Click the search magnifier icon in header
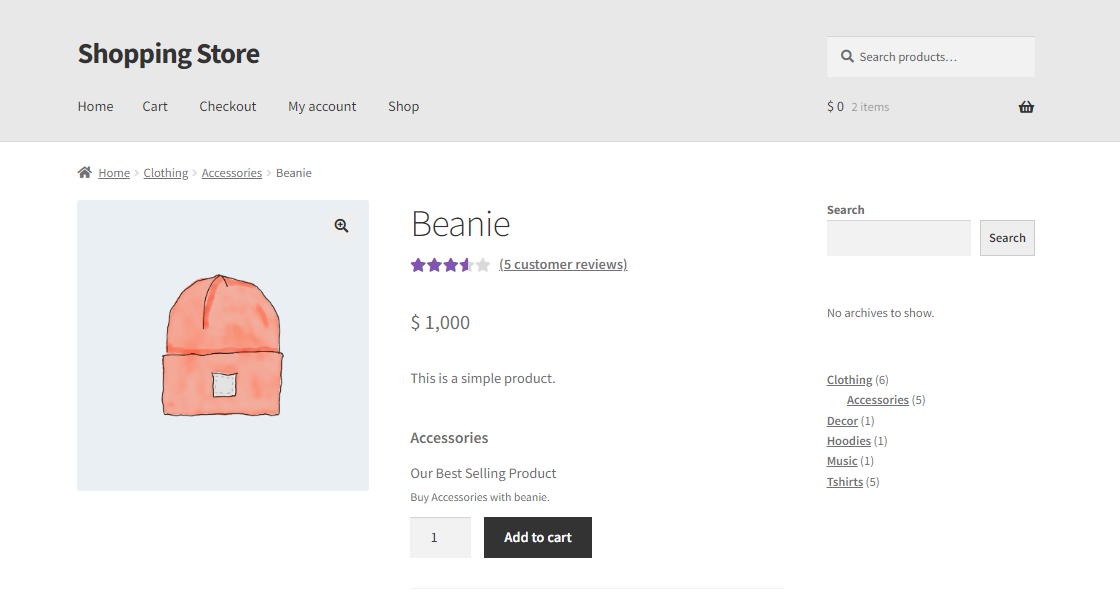The width and height of the screenshot is (1120, 603). pos(847,56)
